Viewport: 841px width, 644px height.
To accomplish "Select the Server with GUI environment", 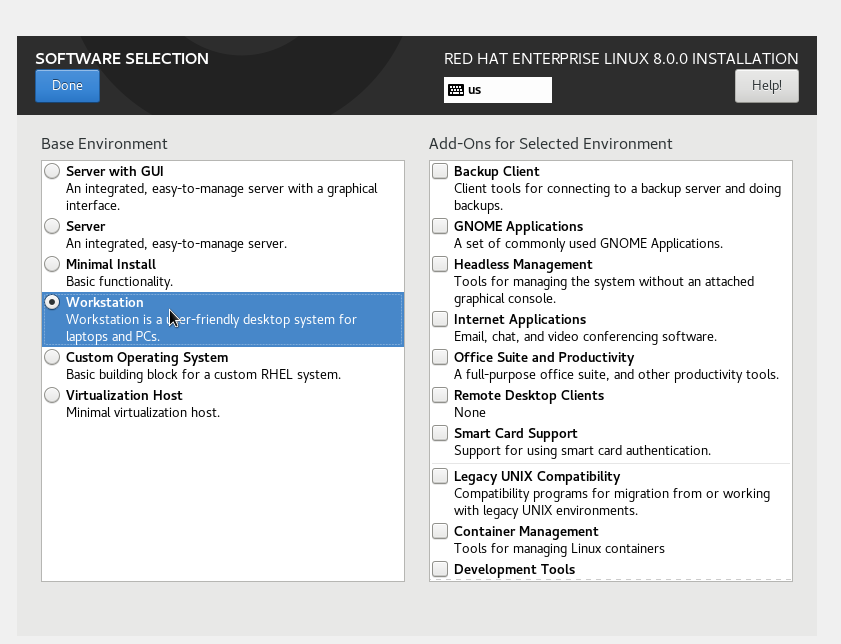I will coord(52,172).
